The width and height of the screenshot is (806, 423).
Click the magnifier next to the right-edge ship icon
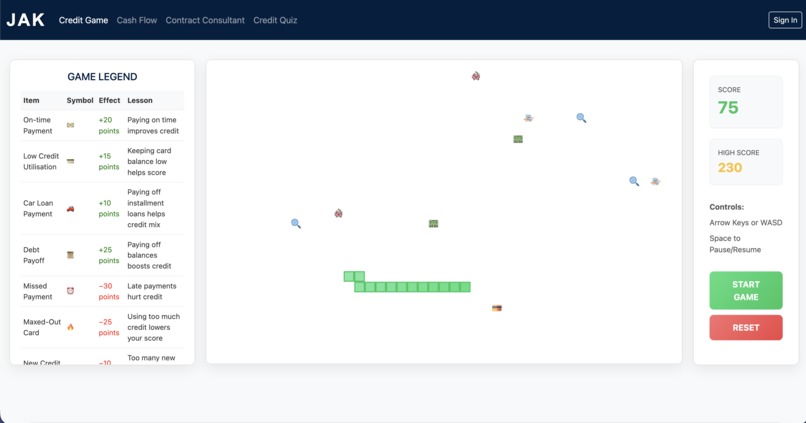point(634,181)
